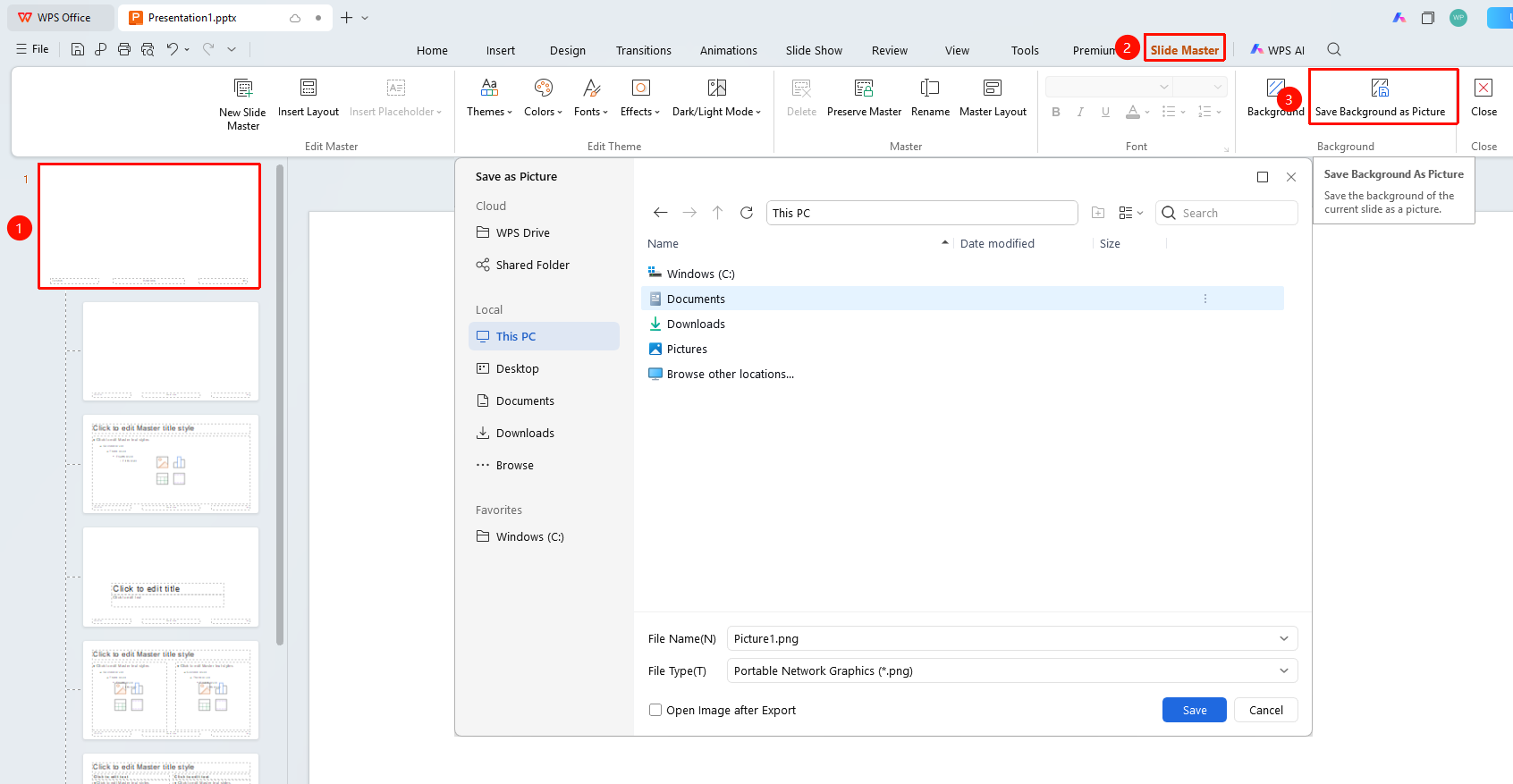
Task: Open the font size dropdown in ribbon
Action: pyautogui.click(x=1218, y=87)
